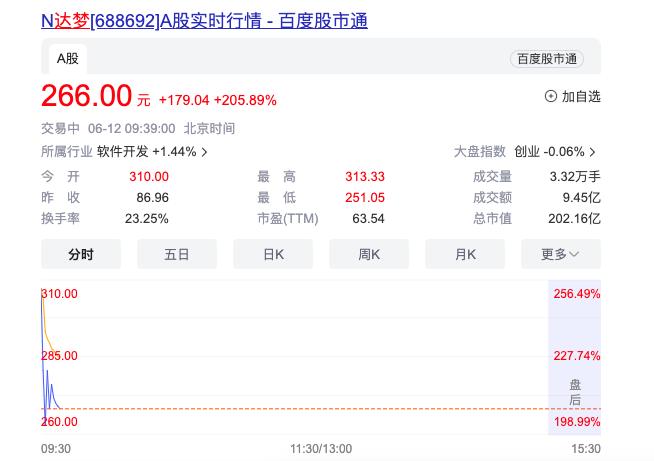Open the N达梦 A股实时行情 title link
The width and height of the screenshot is (654, 461).
click(x=204, y=19)
